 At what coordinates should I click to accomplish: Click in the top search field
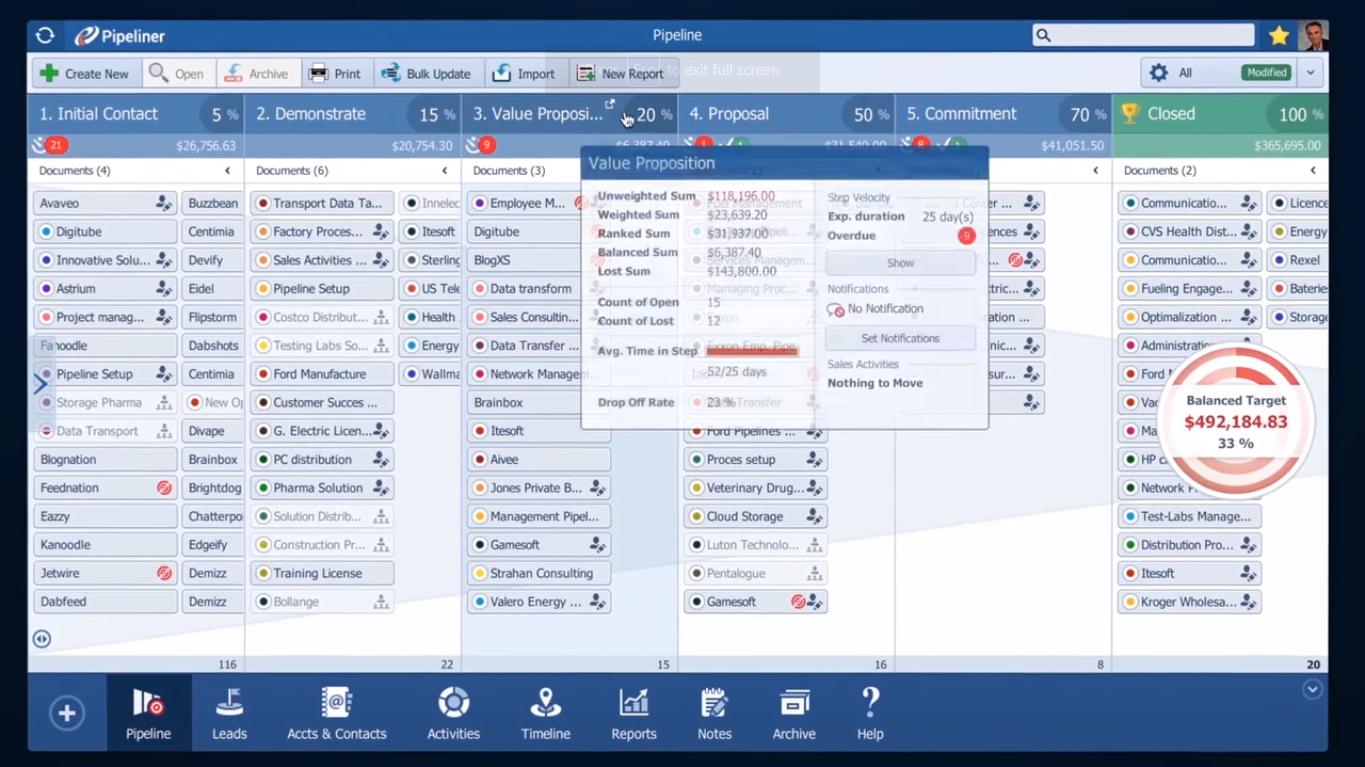(1143, 35)
